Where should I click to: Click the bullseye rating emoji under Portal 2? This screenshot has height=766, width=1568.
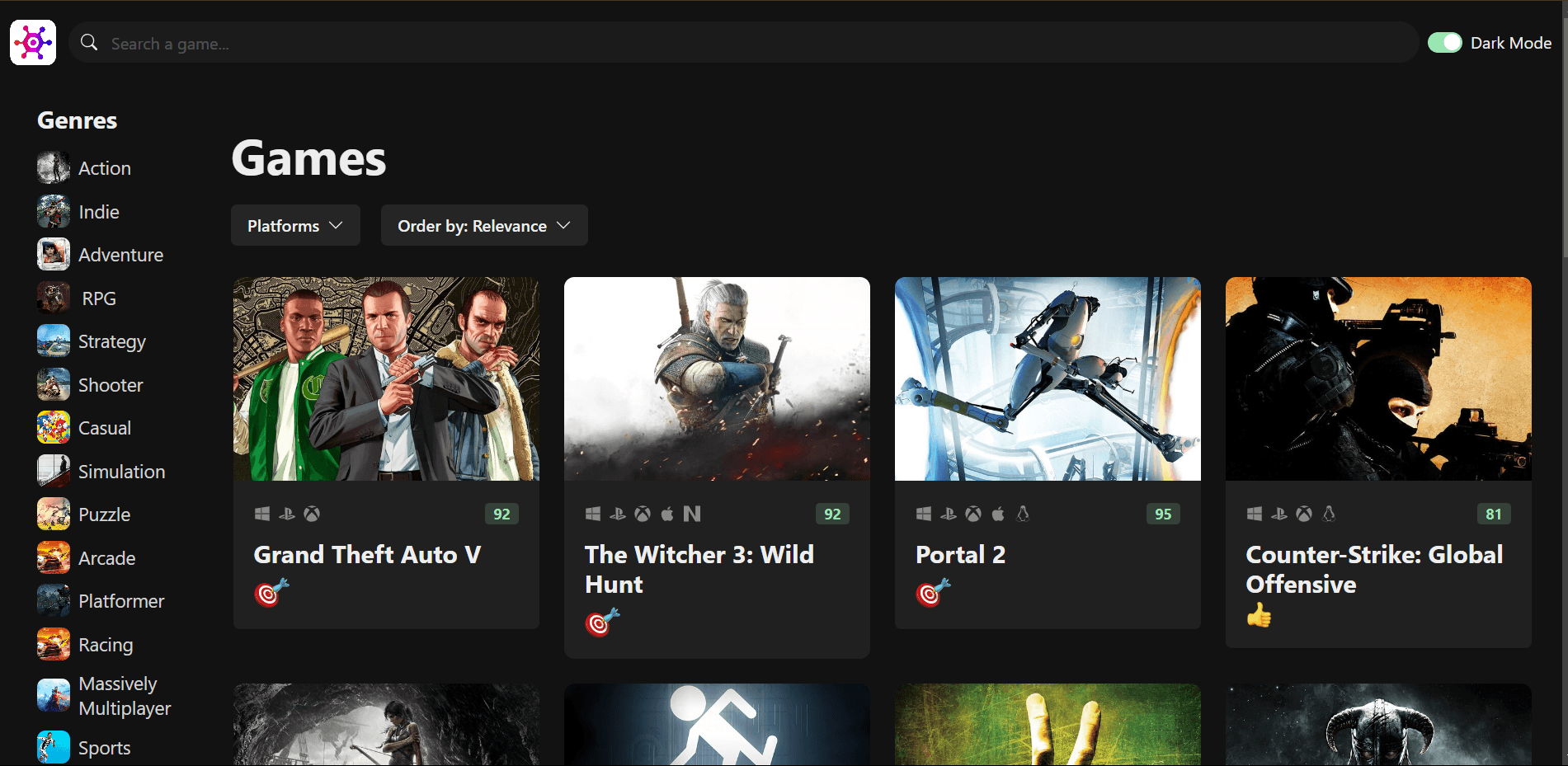pyautogui.click(x=933, y=592)
